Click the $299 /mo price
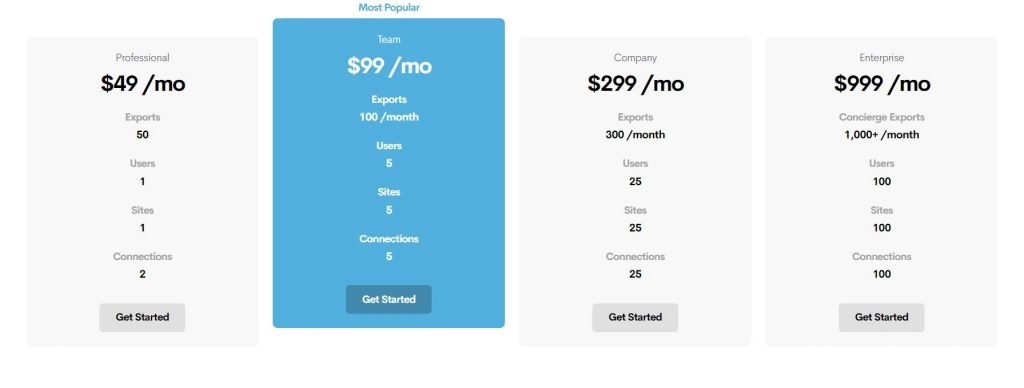This screenshot has width=1024, height=388. [635, 84]
